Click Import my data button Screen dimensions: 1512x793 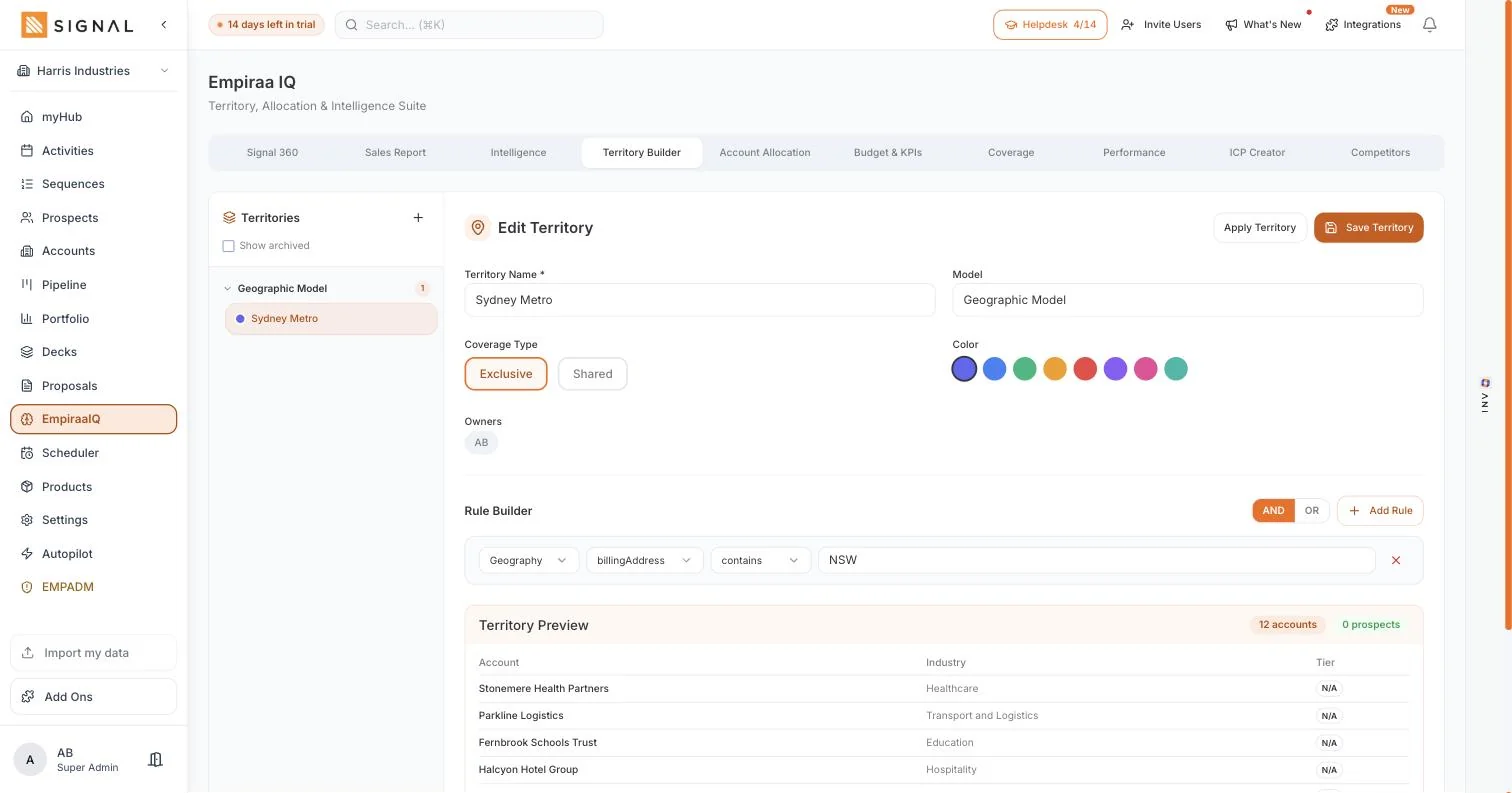pyautogui.click(x=94, y=653)
